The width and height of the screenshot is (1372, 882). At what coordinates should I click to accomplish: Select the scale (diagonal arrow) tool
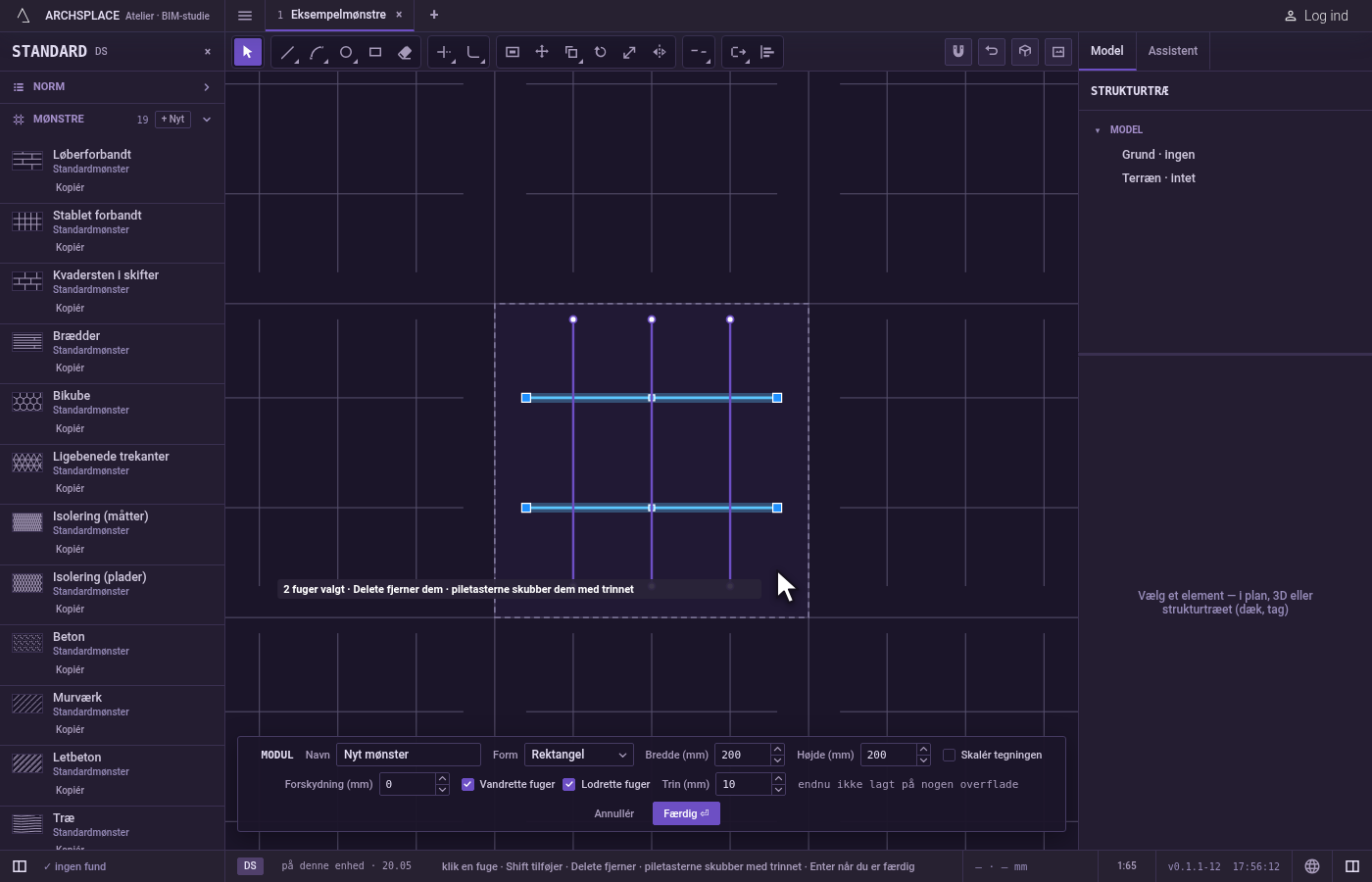pos(630,52)
